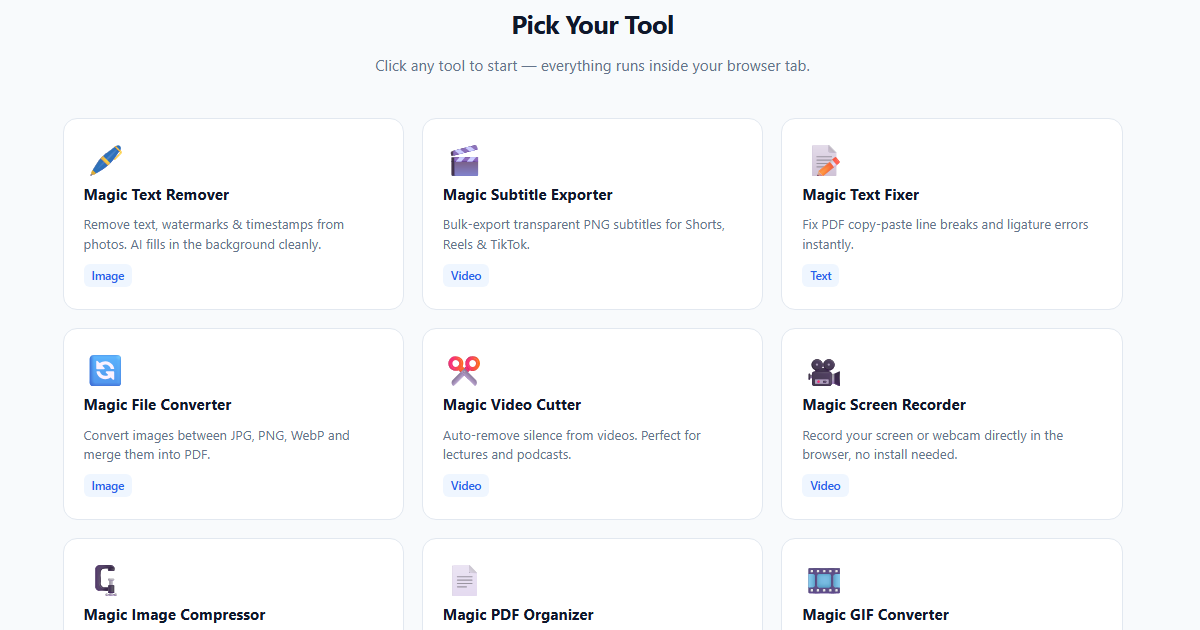Open the Magic Video Cutter tool title
Viewport: 1200px width, 630px height.
pos(512,405)
